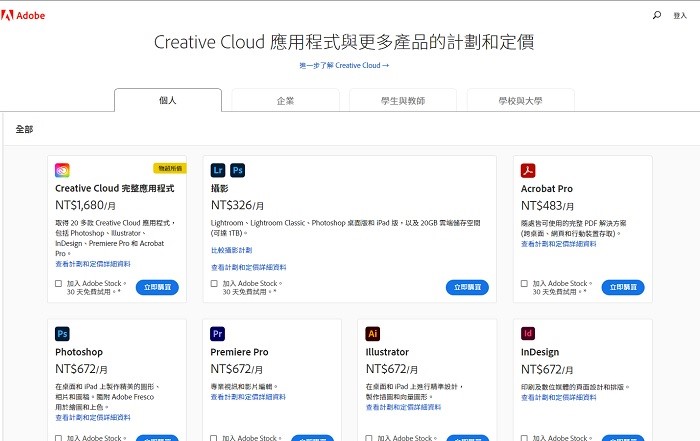The image size is (700, 441).
Task: Click 登入 sign-in link
Action: pyautogui.click(x=680, y=16)
